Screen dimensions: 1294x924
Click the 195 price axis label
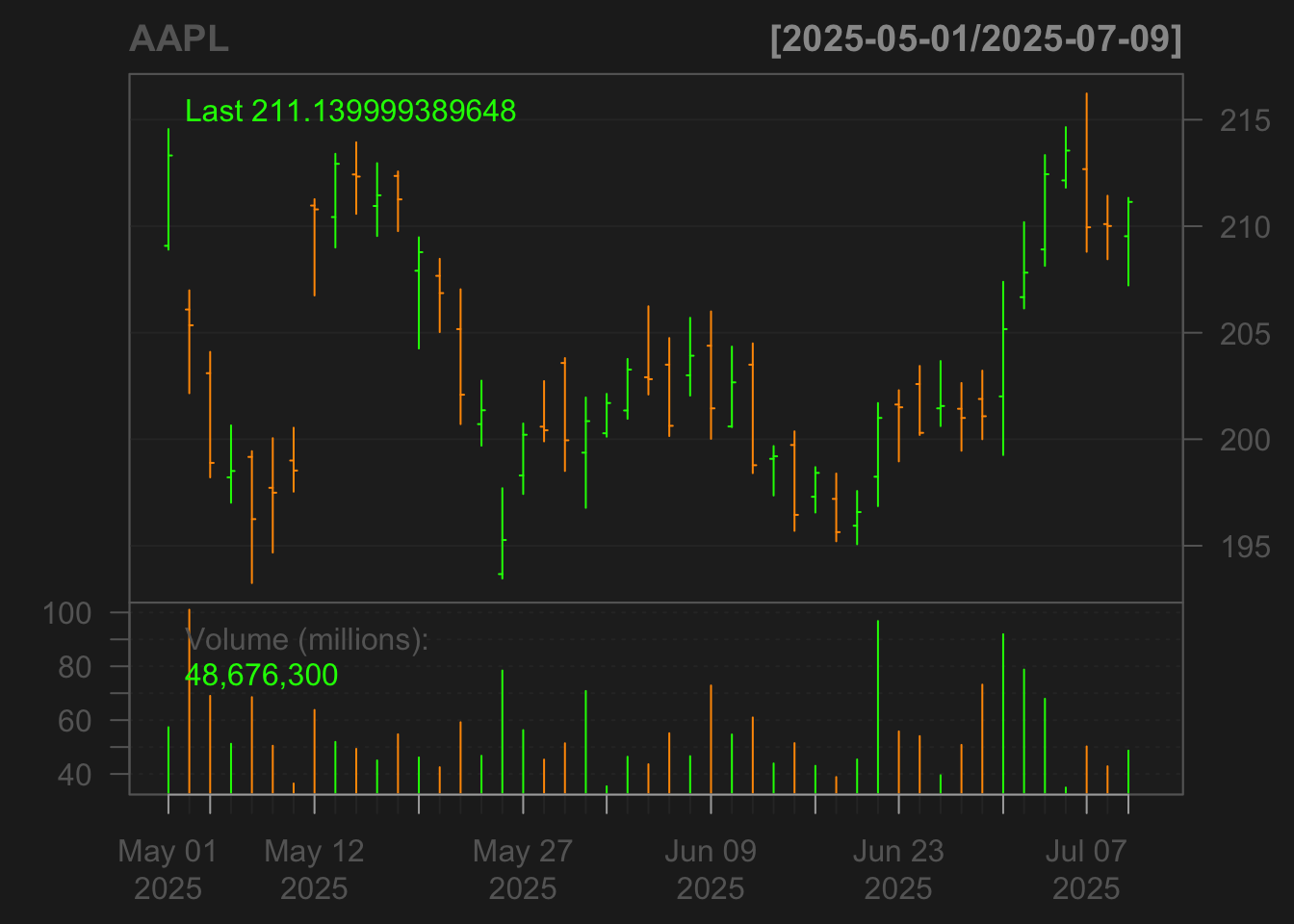(x=1245, y=547)
